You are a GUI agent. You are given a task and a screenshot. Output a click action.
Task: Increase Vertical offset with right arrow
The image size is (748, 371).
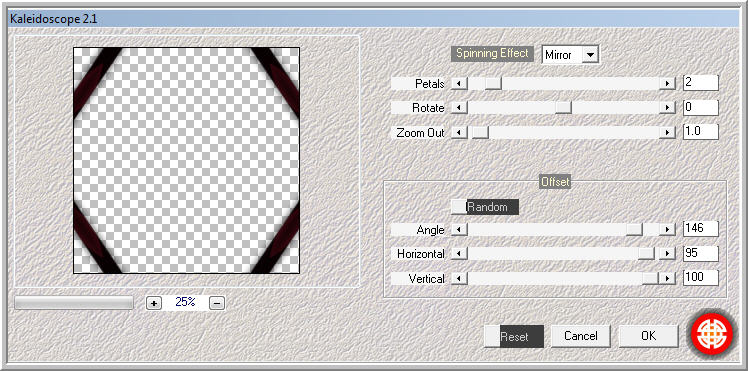click(667, 278)
